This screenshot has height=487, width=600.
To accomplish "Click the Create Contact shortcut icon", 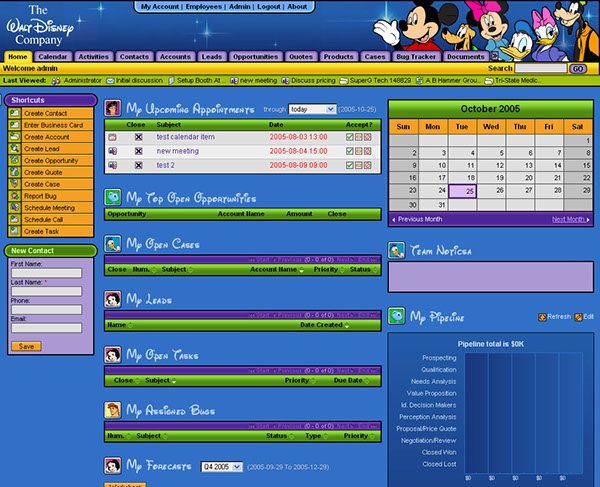I will click(x=15, y=113).
